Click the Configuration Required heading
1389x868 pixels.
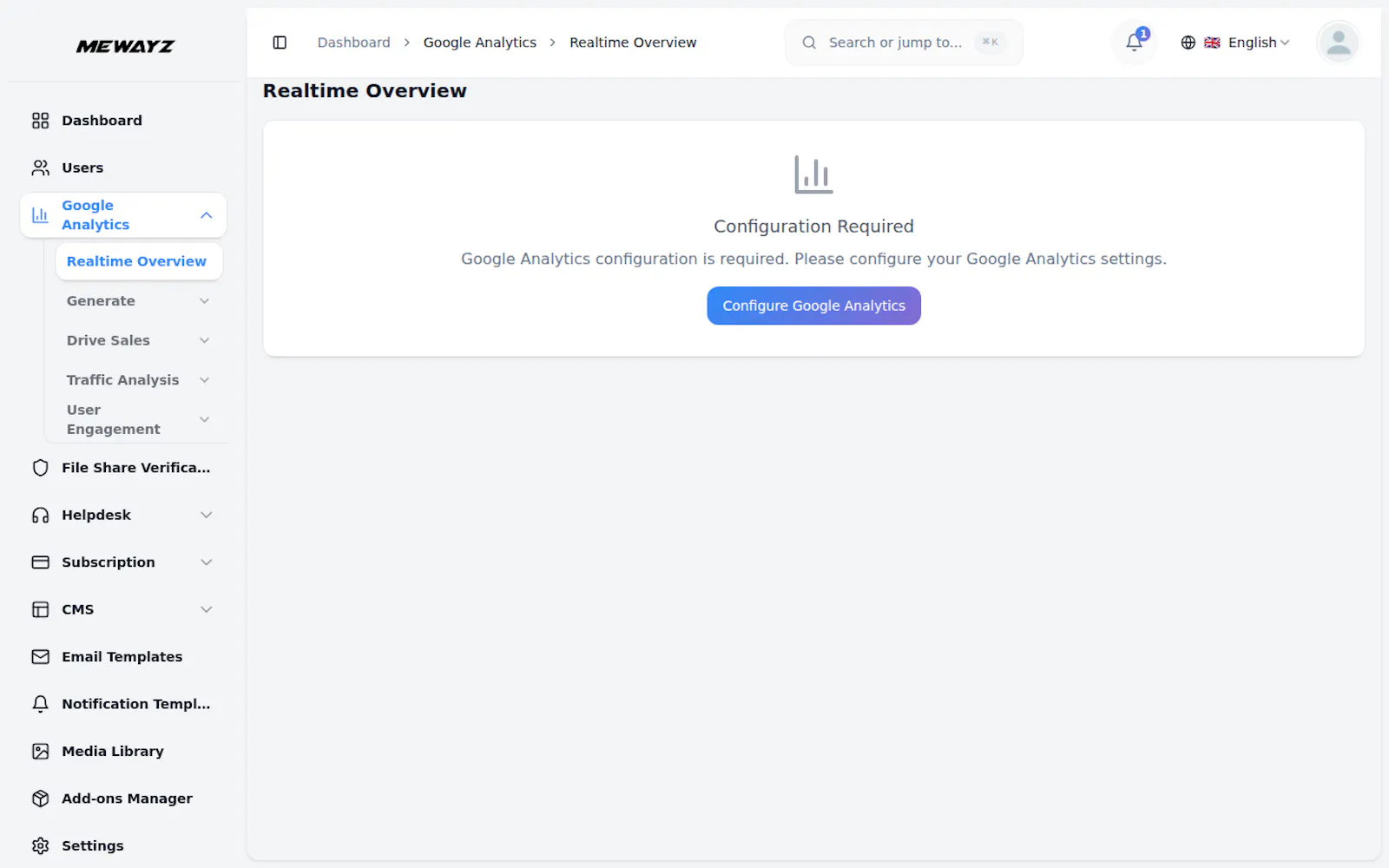(813, 227)
